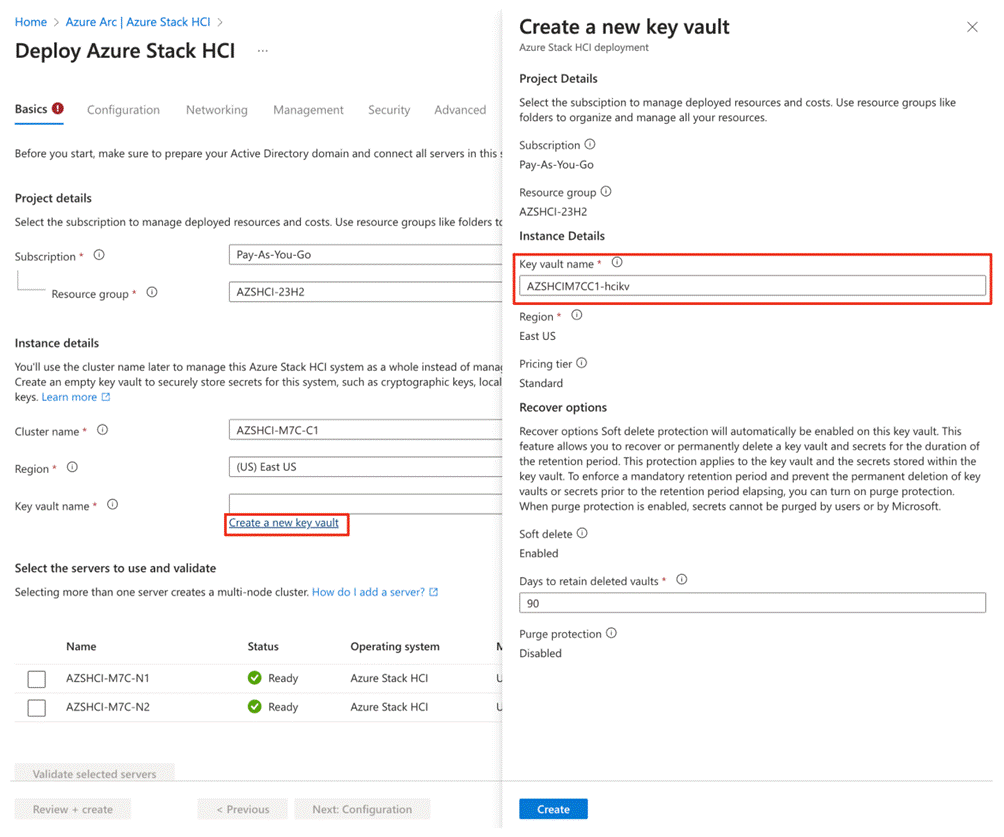Viewport: 1004px width, 837px height.
Task: Click the Create a new key vault link
Action: coord(284,523)
